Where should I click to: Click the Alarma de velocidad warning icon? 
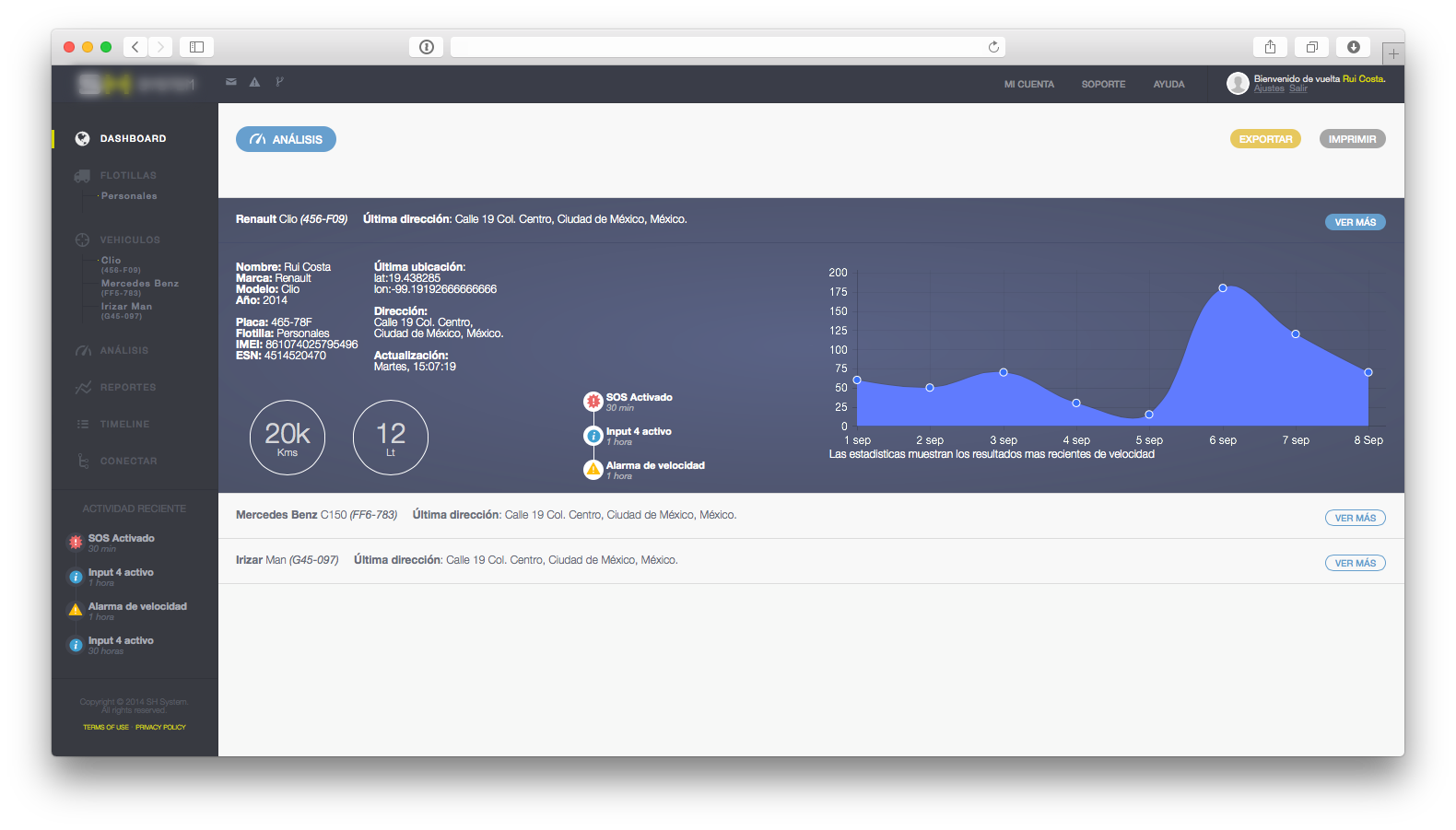593,470
